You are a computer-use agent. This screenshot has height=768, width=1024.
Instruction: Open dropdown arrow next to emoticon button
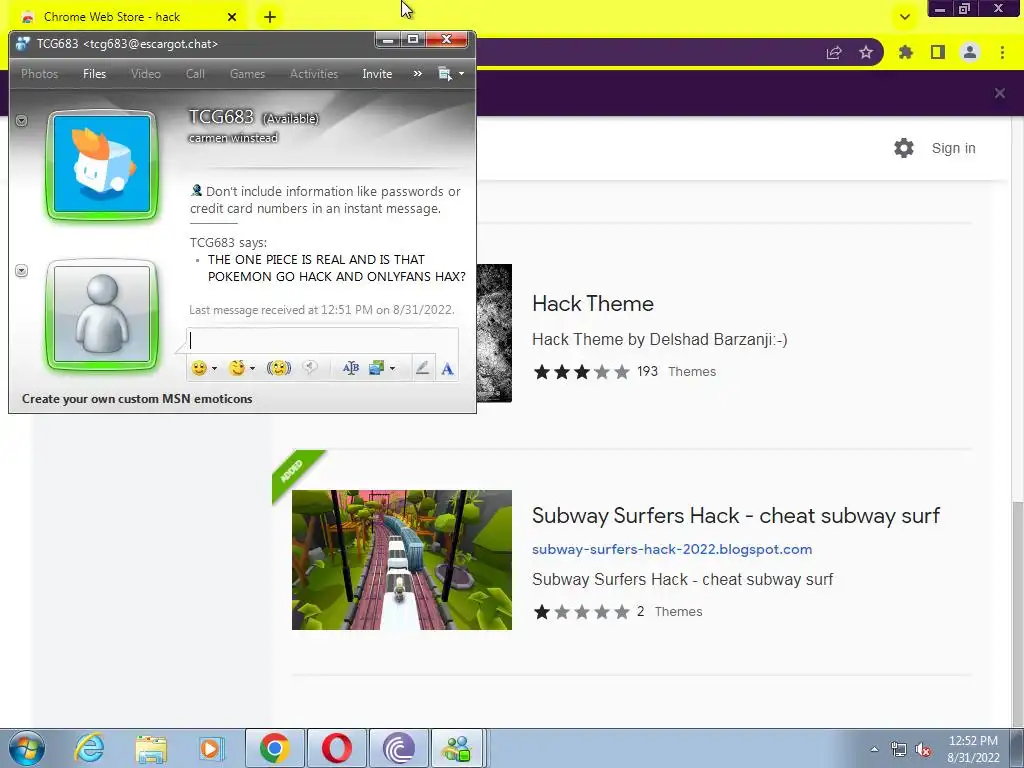click(214, 369)
